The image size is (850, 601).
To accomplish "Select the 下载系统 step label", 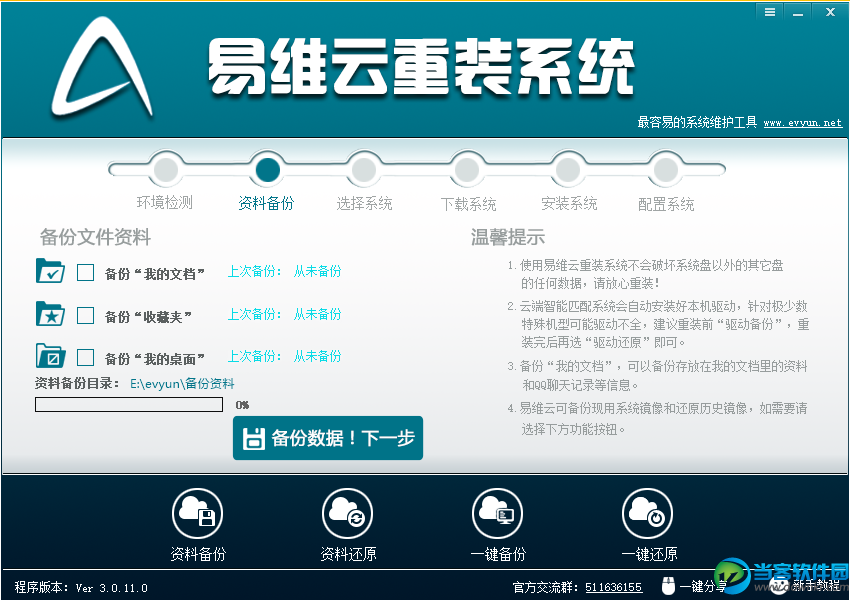I will pyautogui.click(x=468, y=204).
